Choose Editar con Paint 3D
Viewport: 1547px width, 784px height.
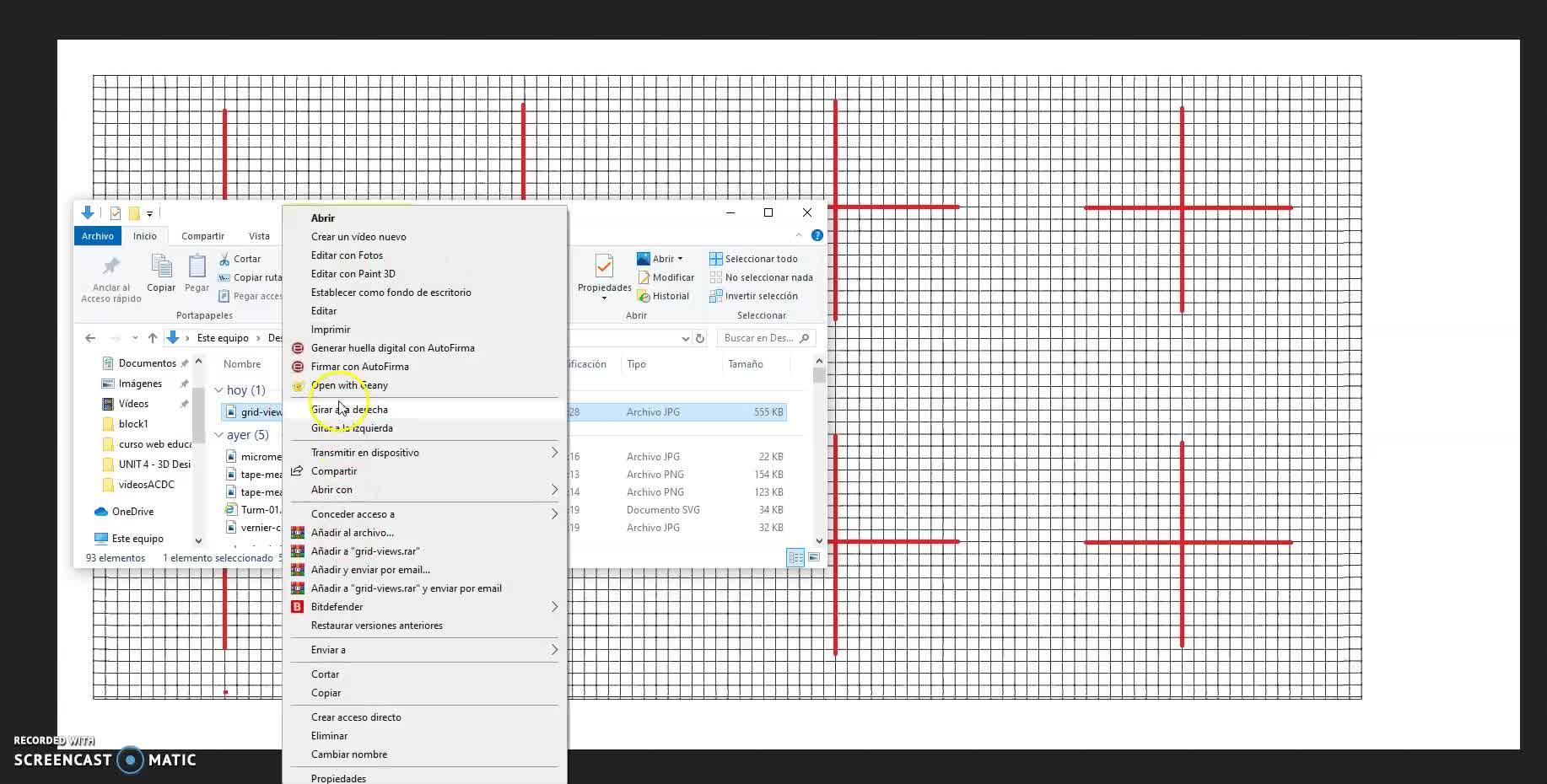click(x=353, y=274)
